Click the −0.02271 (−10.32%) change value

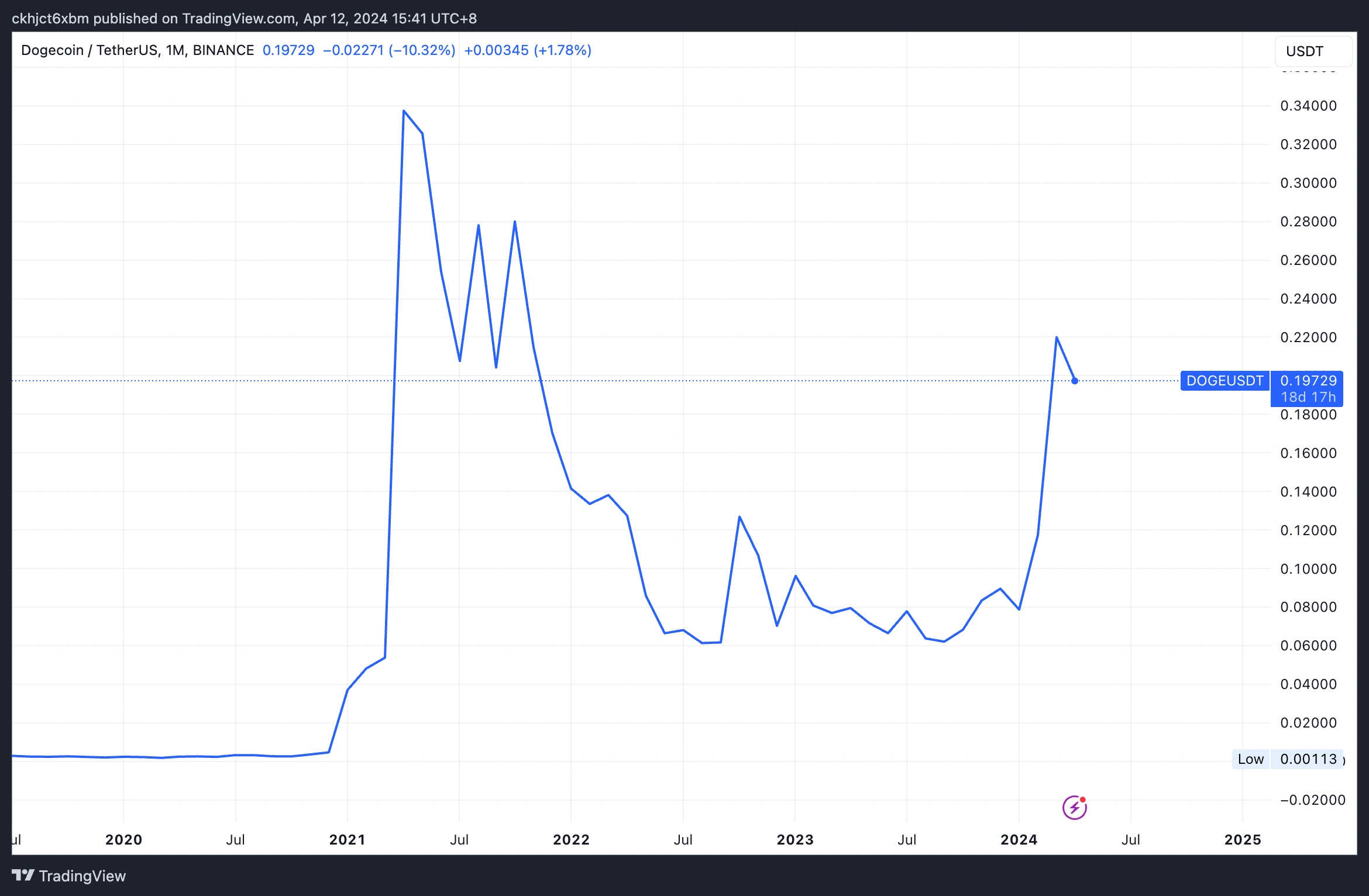[389, 50]
